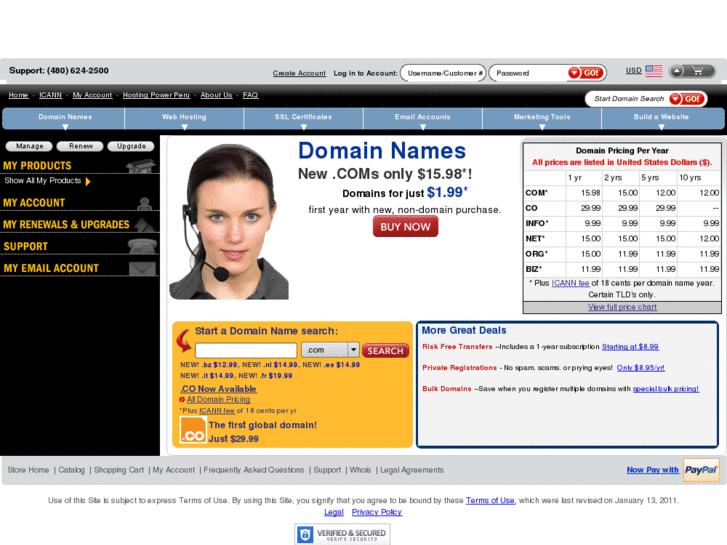Open the Terms of Use link

point(490,500)
